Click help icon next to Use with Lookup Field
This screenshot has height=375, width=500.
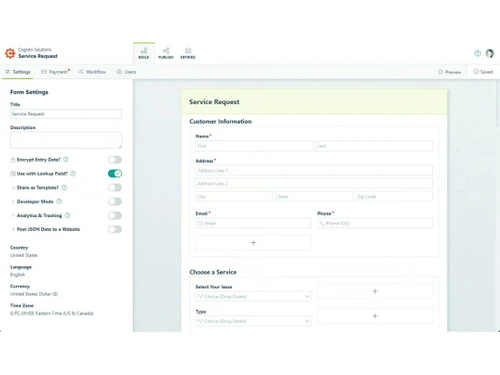click(x=73, y=173)
